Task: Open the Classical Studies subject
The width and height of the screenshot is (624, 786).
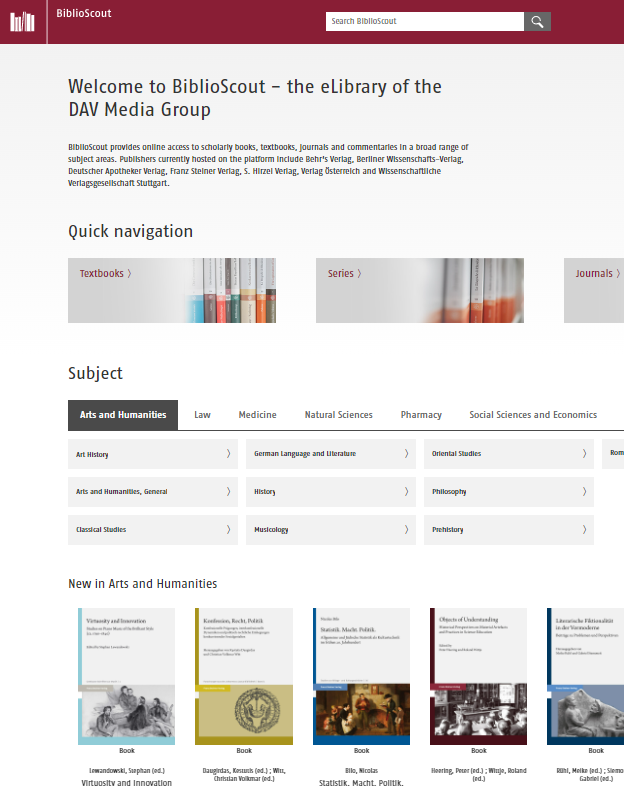Action: coord(153,530)
